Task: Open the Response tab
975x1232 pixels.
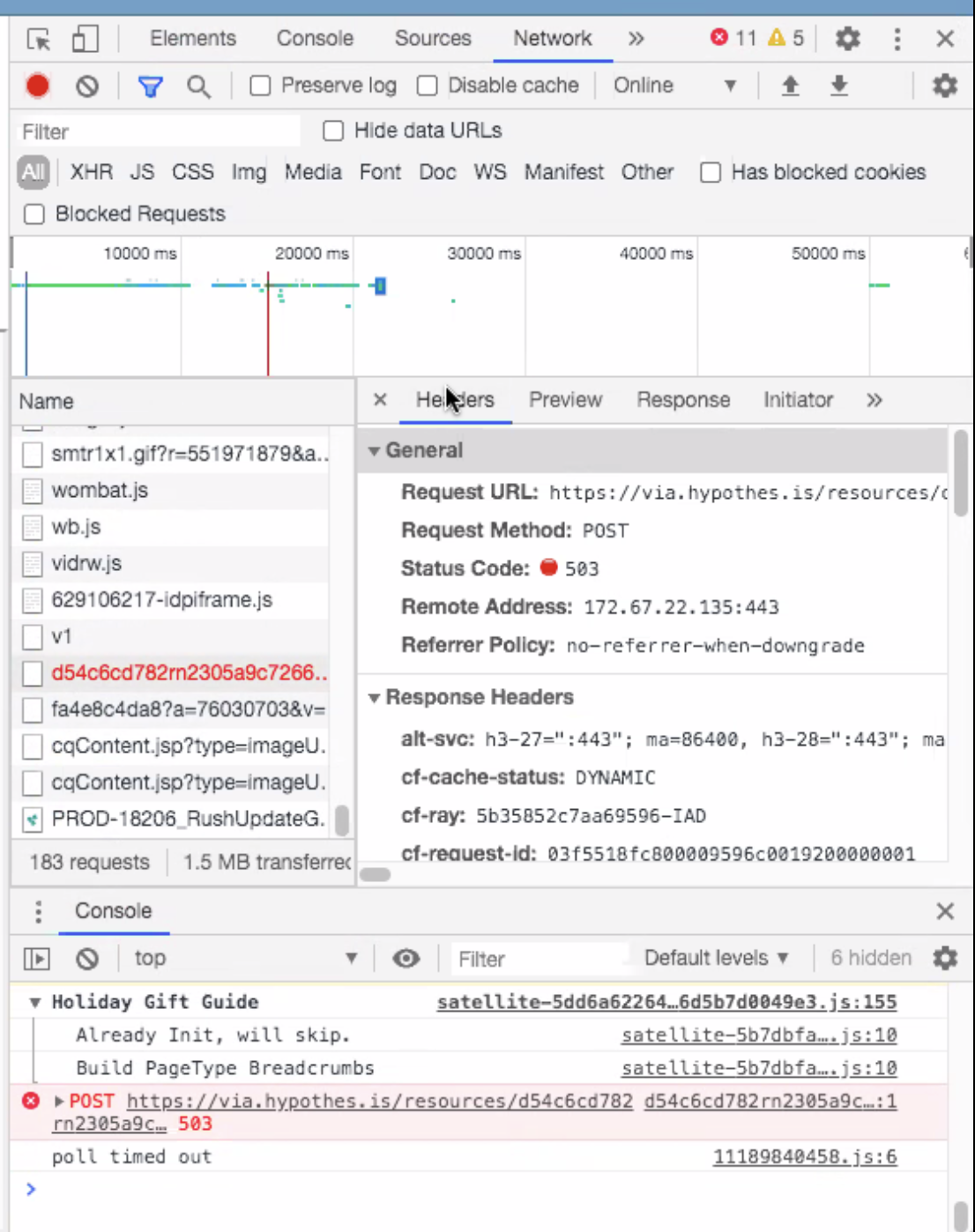Action: click(683, 400)
